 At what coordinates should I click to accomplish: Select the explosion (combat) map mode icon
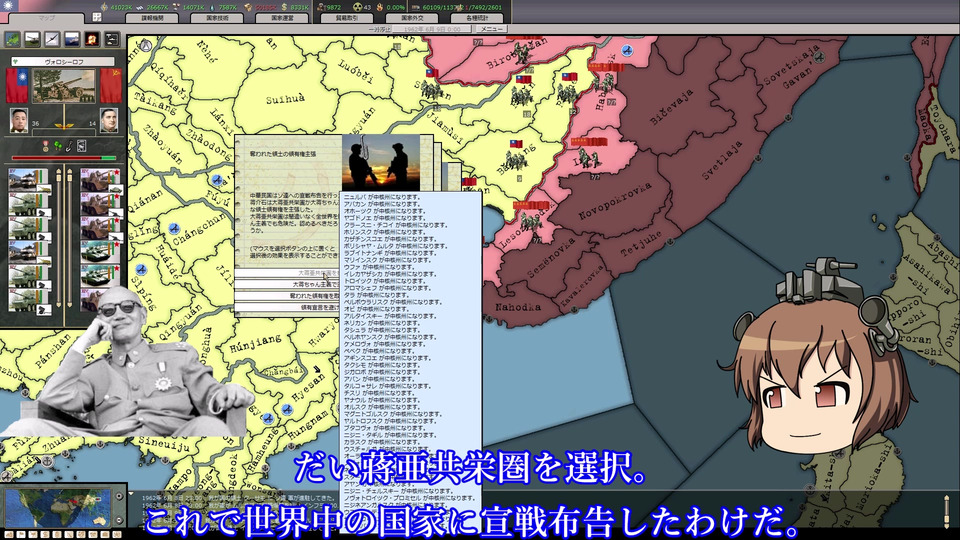point(92,39)
